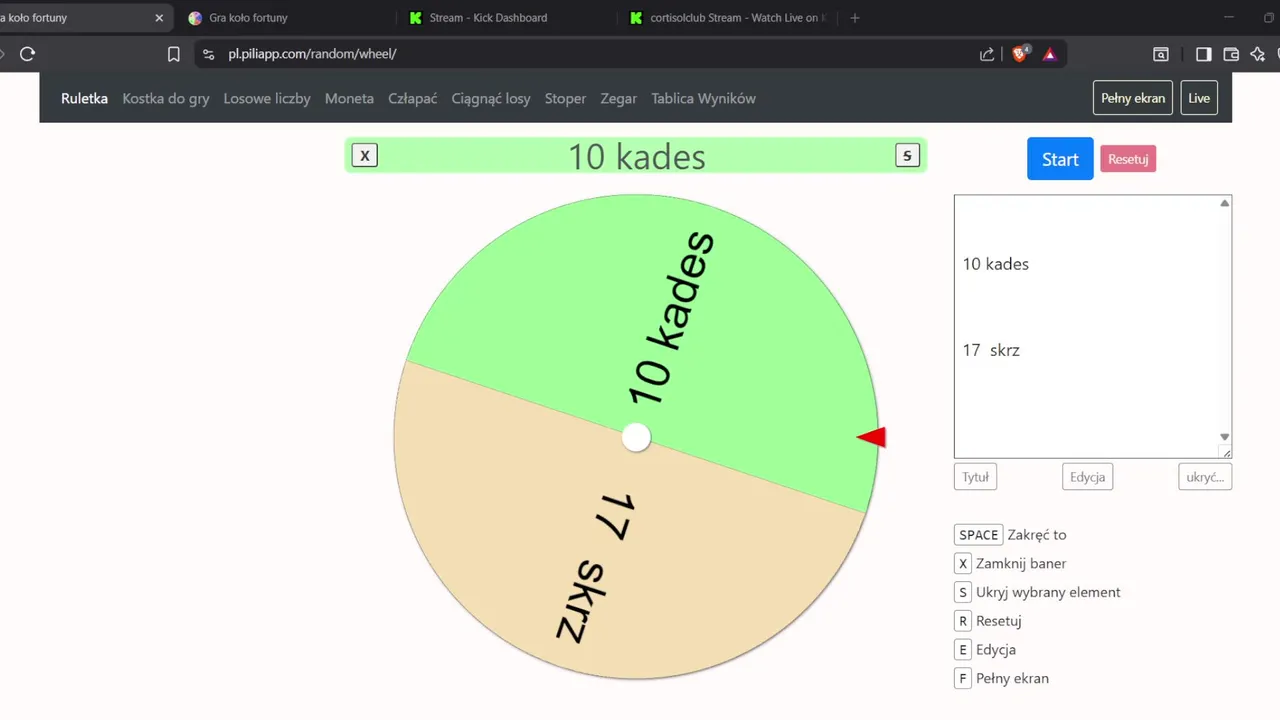The image size is (1280, 720).
Task: Click the Edycja button below the list
Action: click(x=1087, y=477)
